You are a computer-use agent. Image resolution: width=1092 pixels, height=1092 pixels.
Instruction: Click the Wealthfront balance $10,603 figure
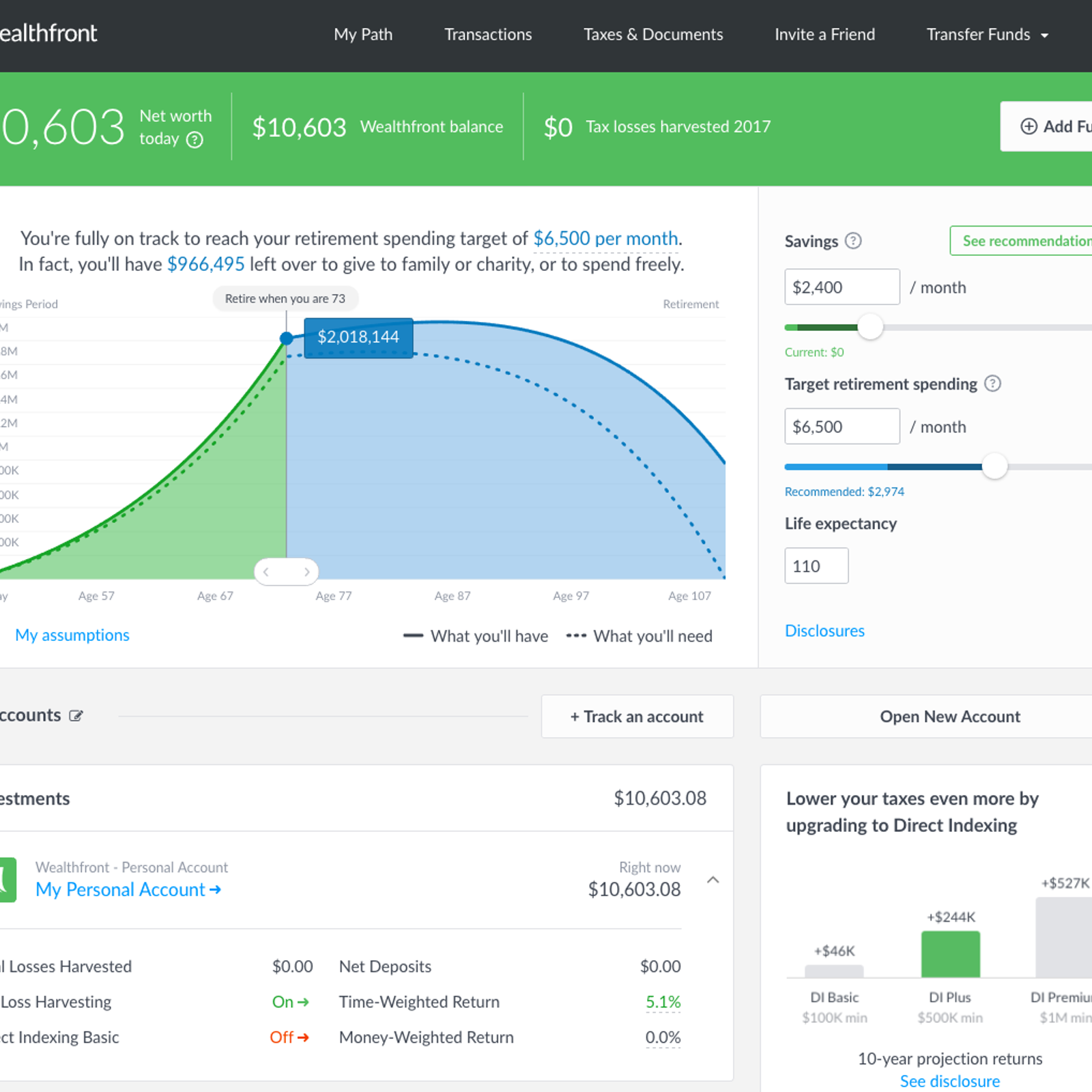point(299,128)
